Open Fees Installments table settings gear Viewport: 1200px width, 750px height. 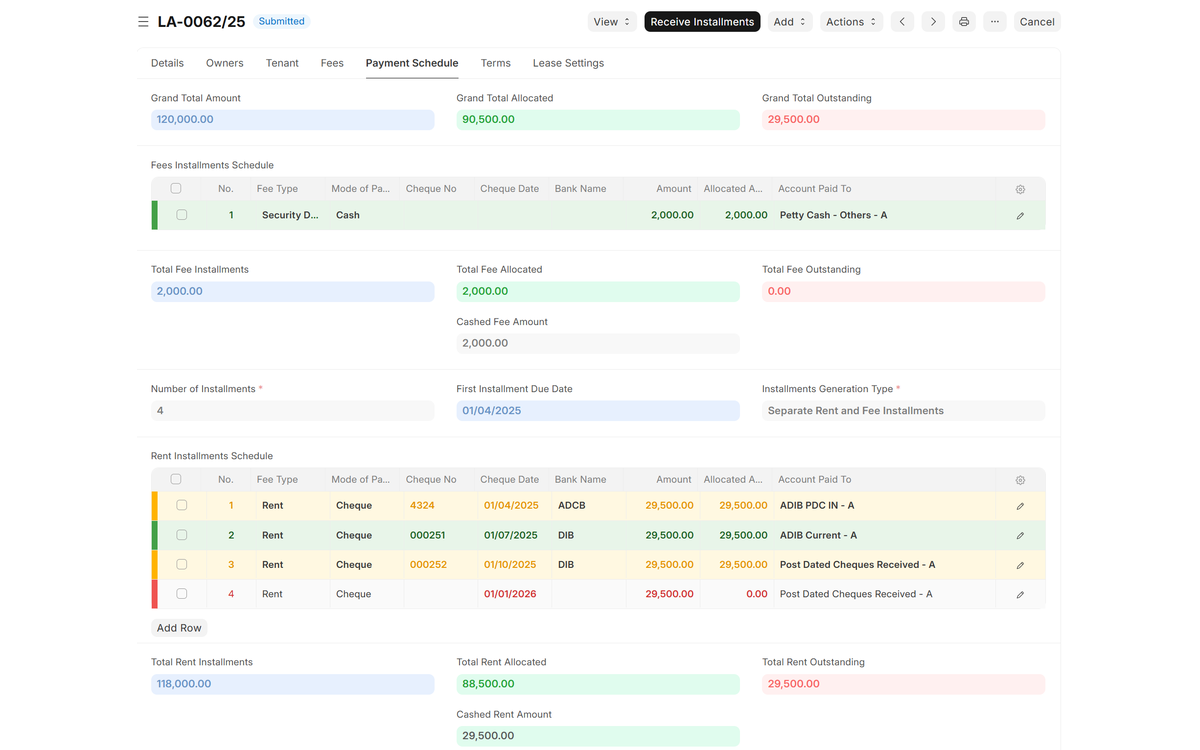pos(1020,189)
